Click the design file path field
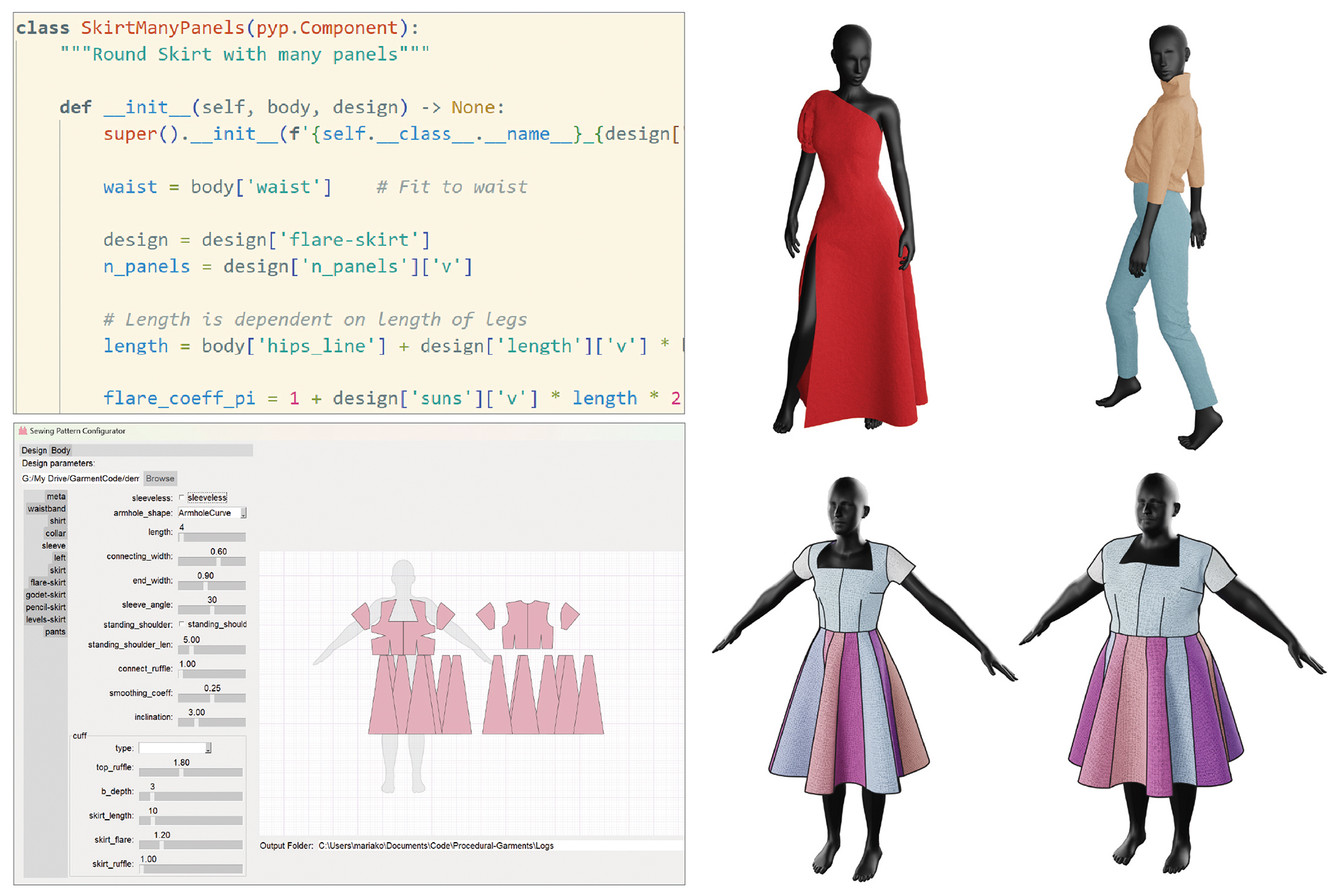This screenshot has width=1344, height=896. coord(80,479)
